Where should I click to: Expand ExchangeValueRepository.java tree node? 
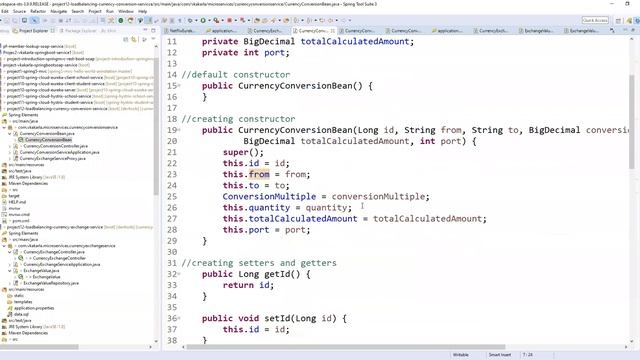(x=10, y=283)
